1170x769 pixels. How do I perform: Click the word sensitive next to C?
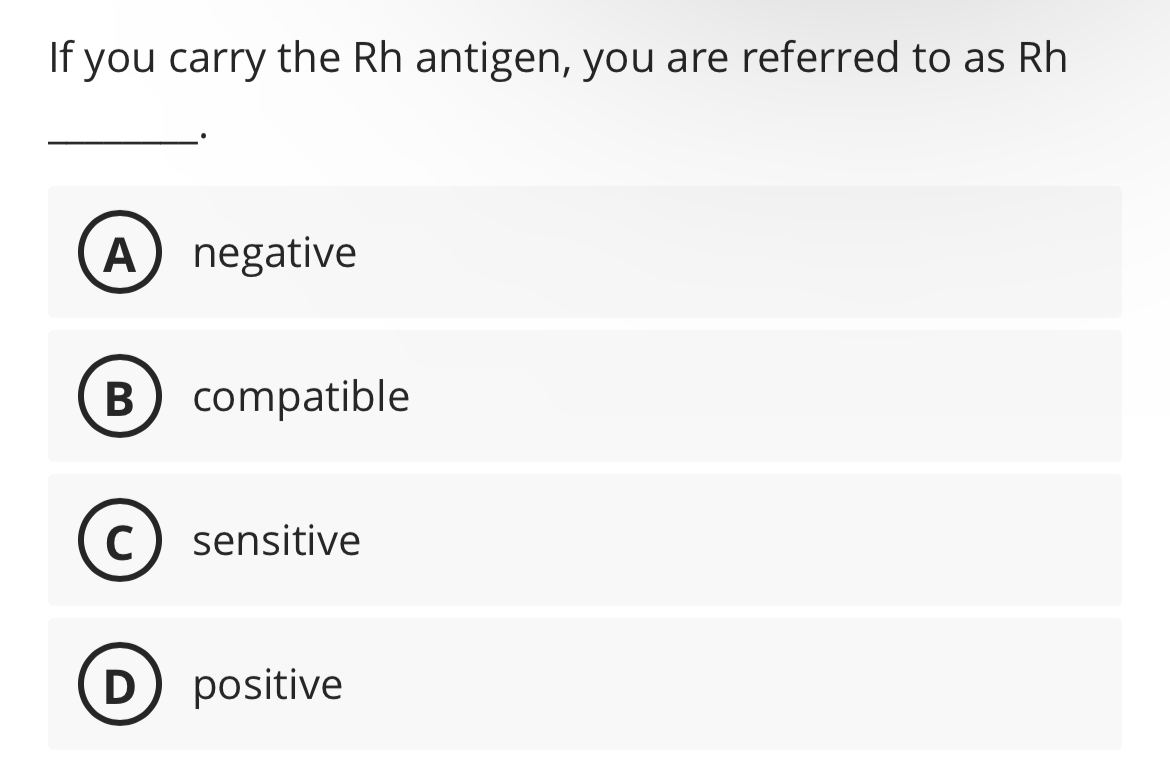[x=277, y=540]
